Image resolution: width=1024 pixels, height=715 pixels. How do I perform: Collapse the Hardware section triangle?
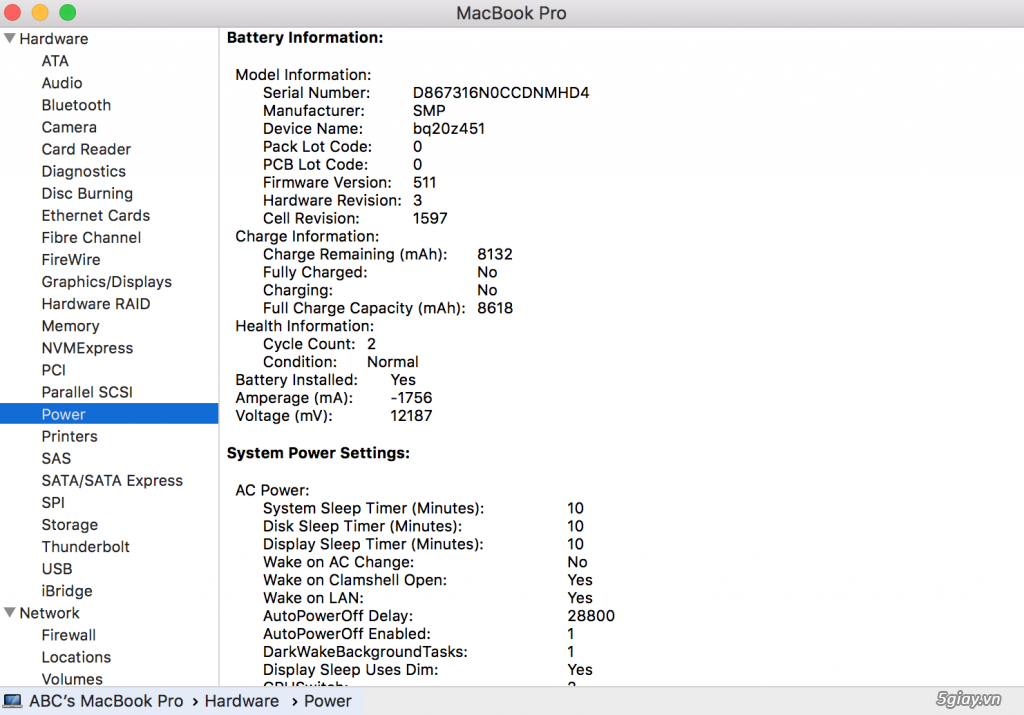click(x=9, y=39)
